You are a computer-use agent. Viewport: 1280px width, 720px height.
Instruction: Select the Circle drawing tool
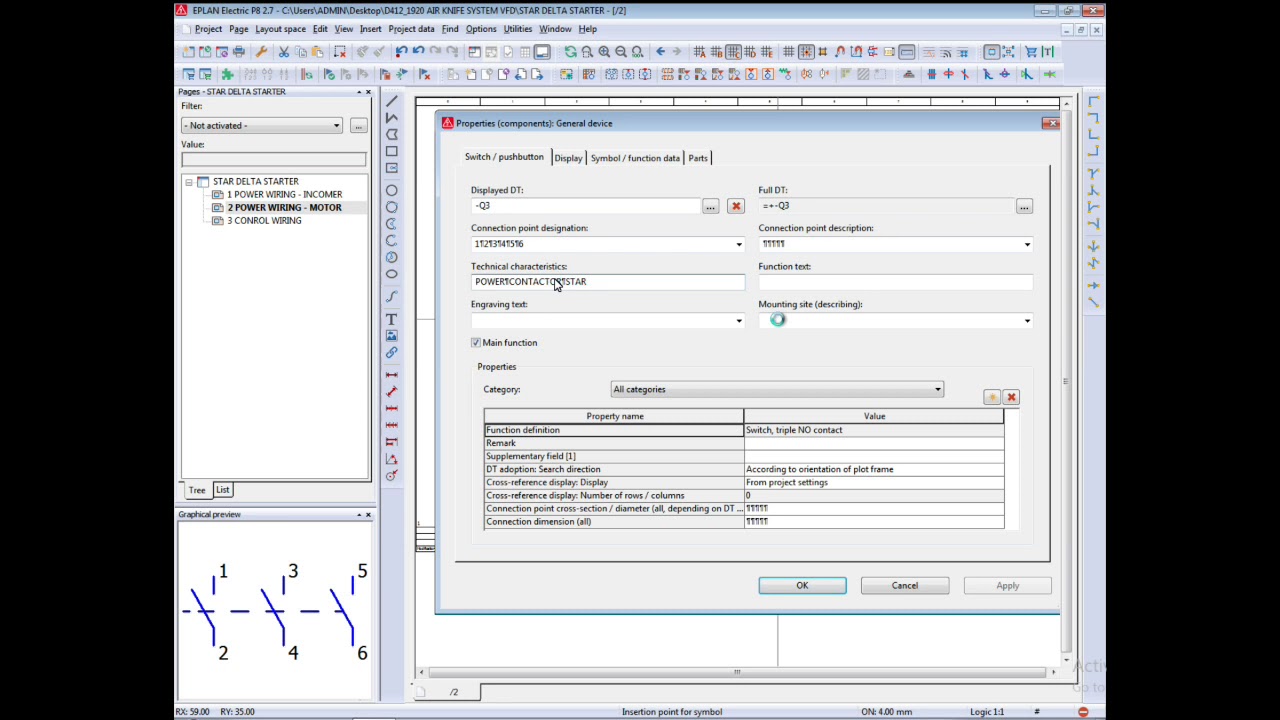(391, 190)
